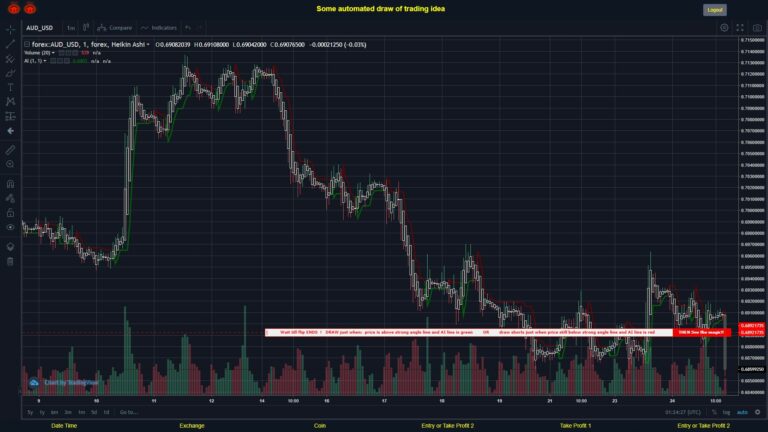Click the back arrow icon in left toolbar
Viewport: 768px width, 432px height.
pos(10,131)
